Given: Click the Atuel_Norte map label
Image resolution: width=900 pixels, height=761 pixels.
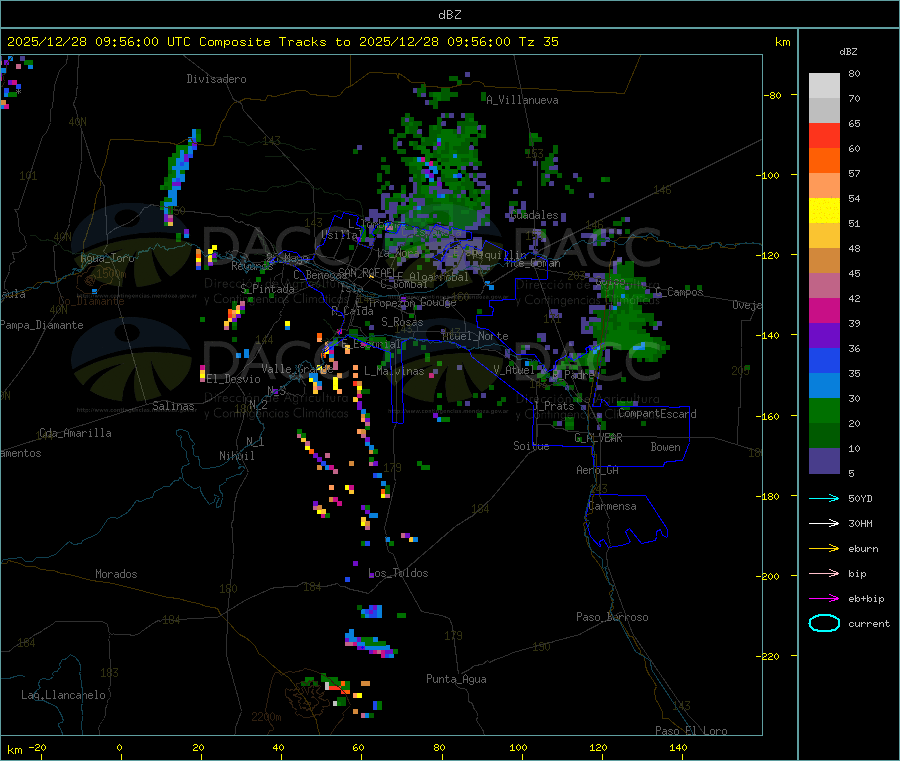Looking at the screenshot, I should click(475, 336).
